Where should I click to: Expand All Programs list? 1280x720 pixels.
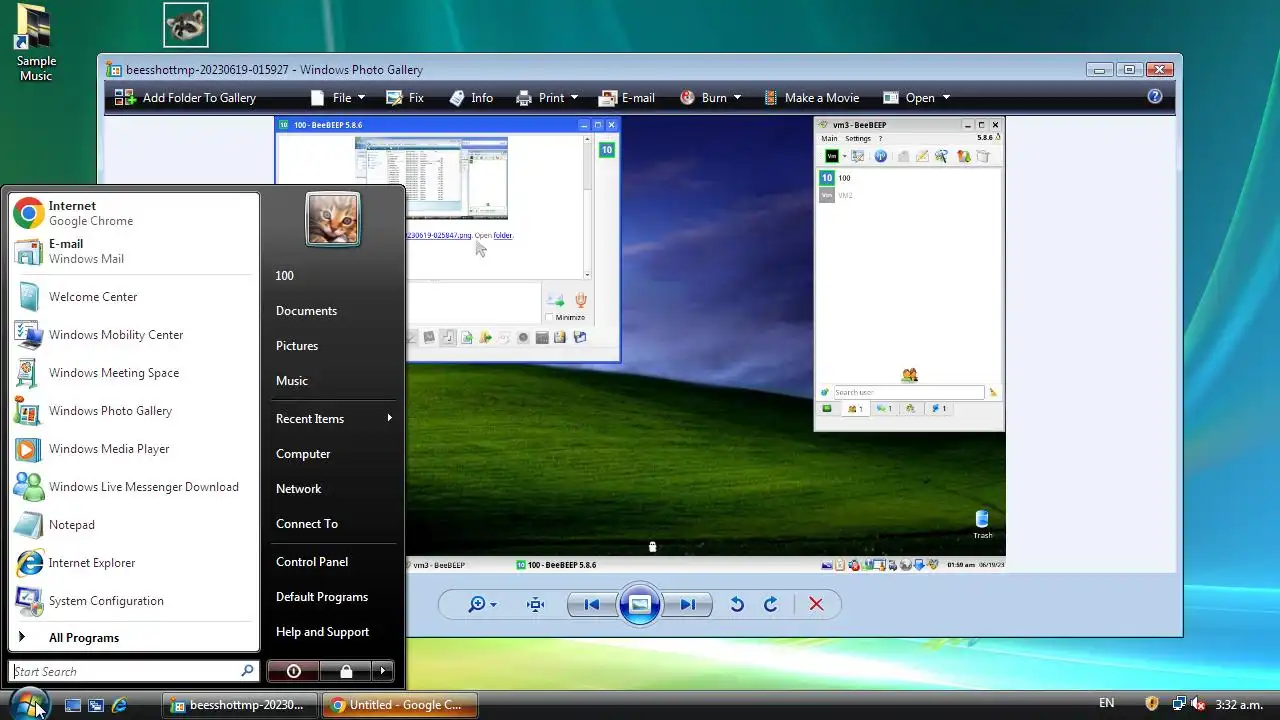pyautogui.click(x=133, y=638)
